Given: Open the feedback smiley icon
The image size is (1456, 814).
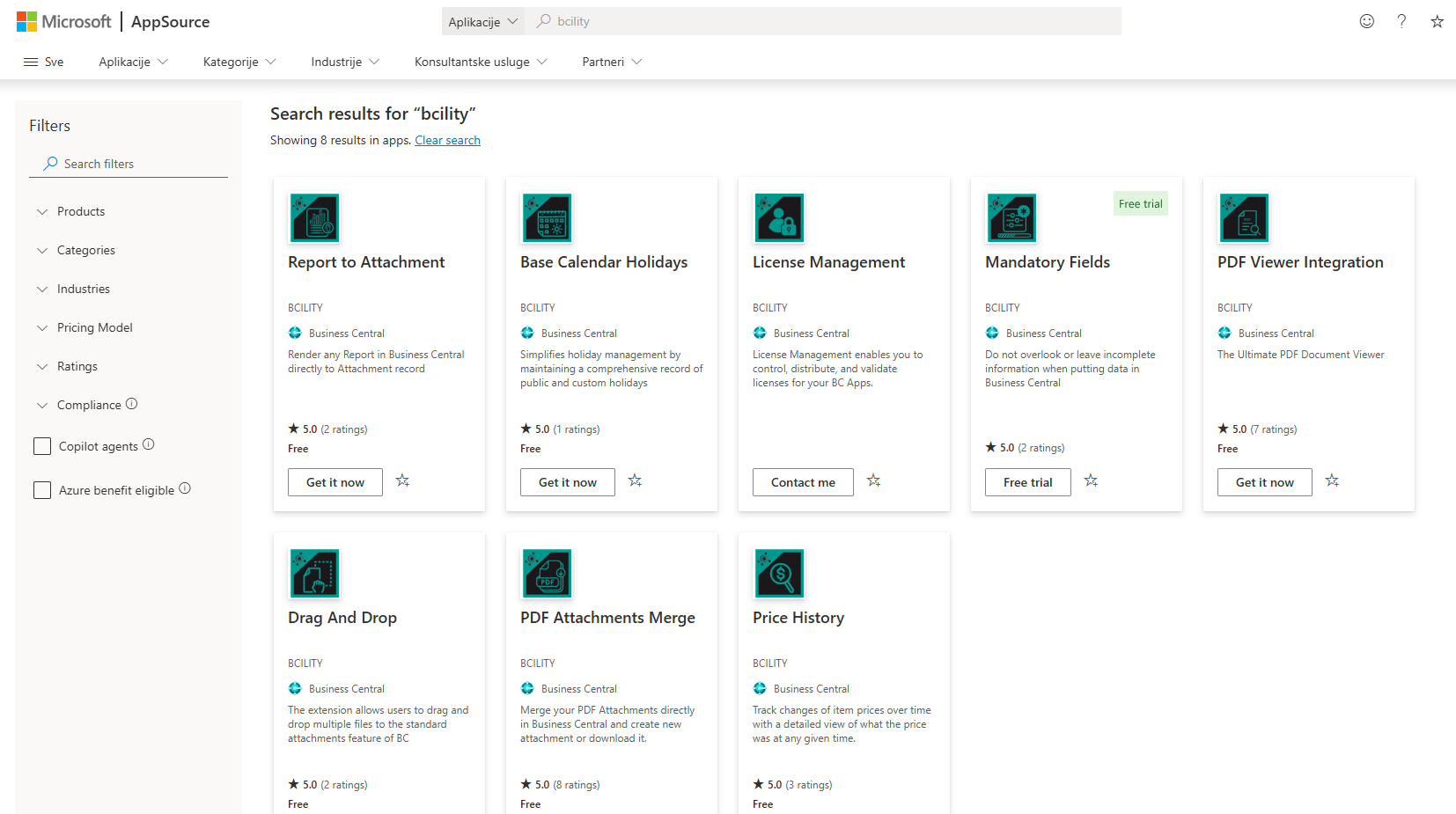Looking at the screenshot, I should [1366, 21].
